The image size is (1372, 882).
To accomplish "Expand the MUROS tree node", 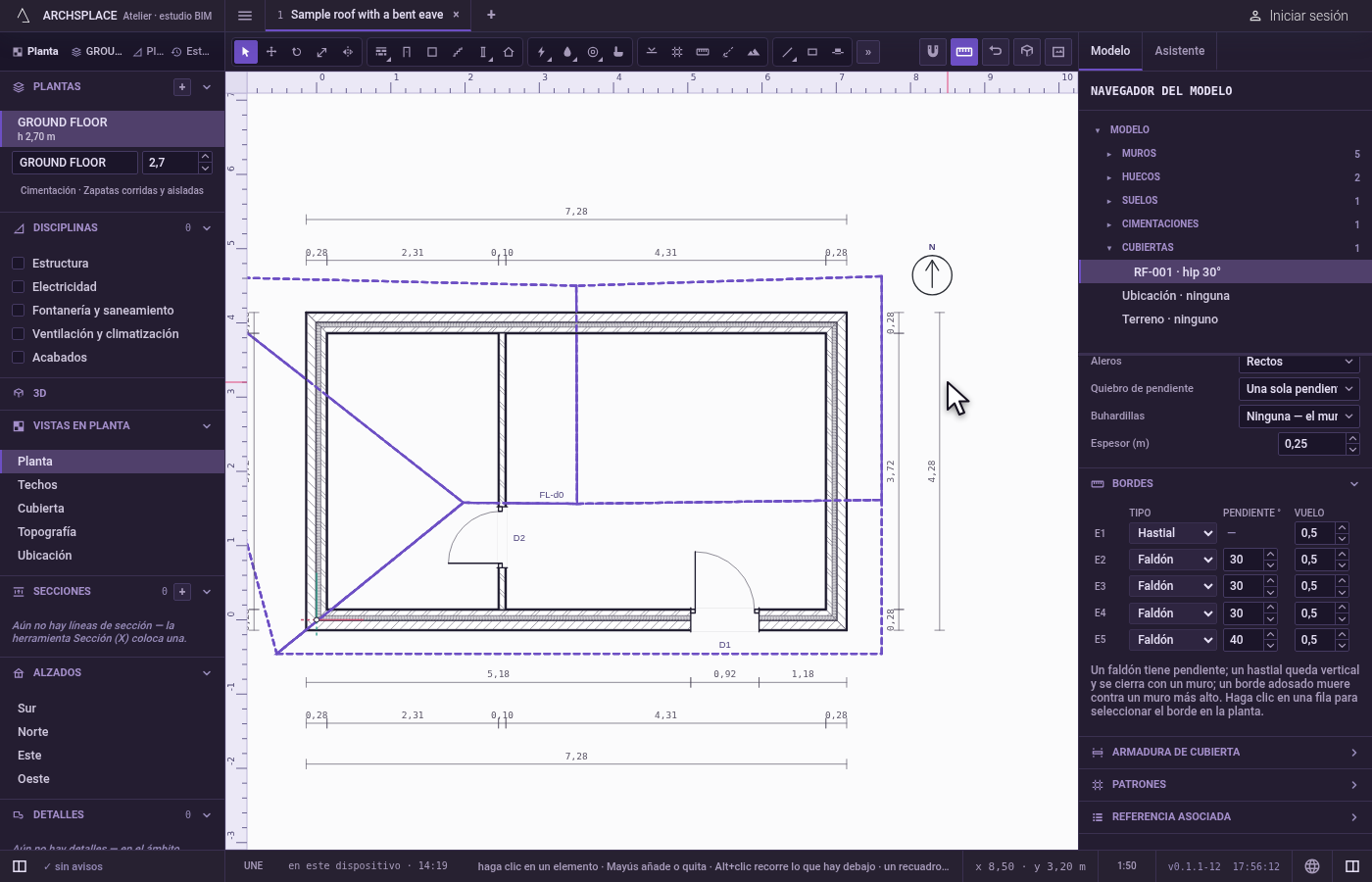I will click(1109, 154).
